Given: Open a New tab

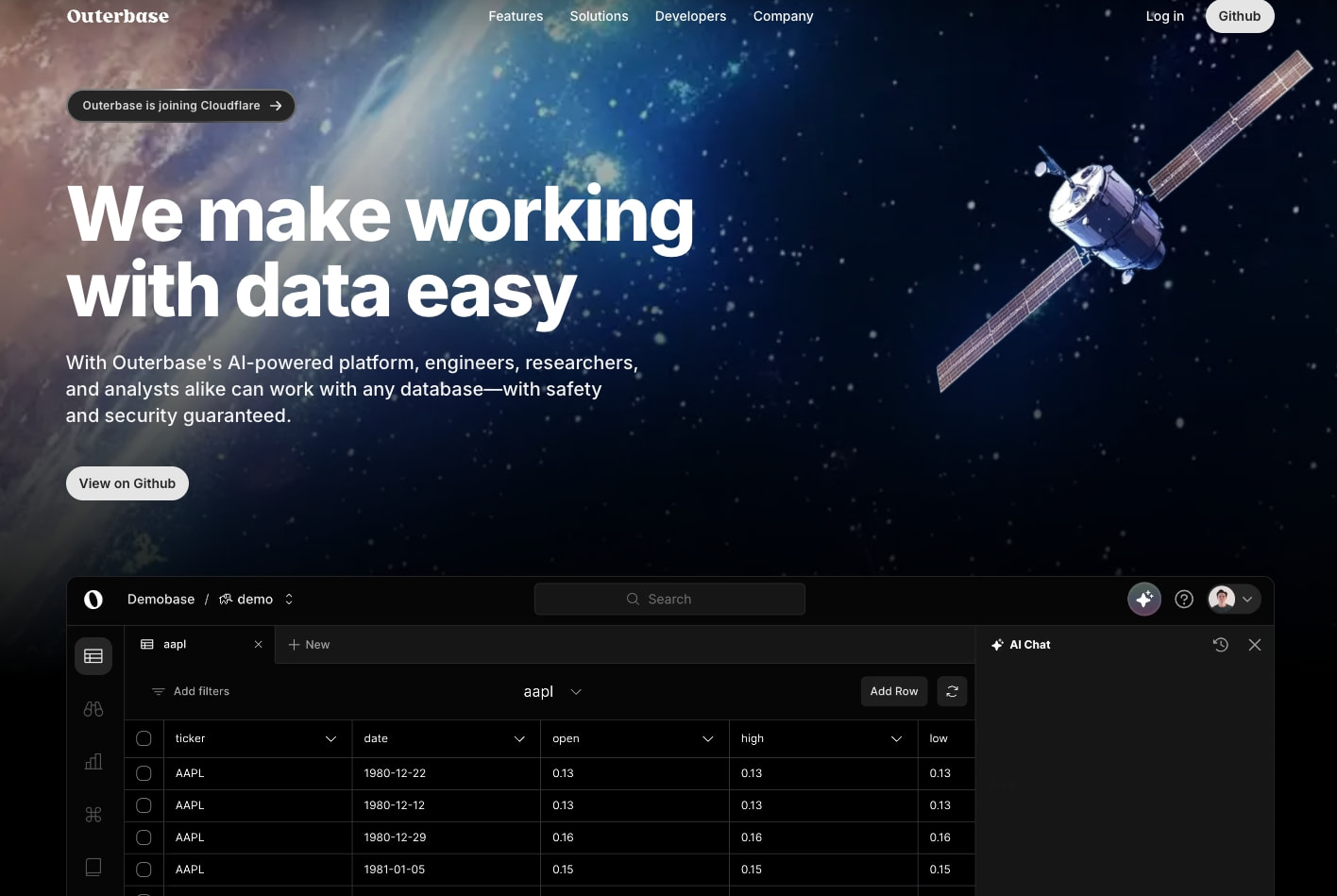Looking at the screenshot, I should click(x=309, y=645).
